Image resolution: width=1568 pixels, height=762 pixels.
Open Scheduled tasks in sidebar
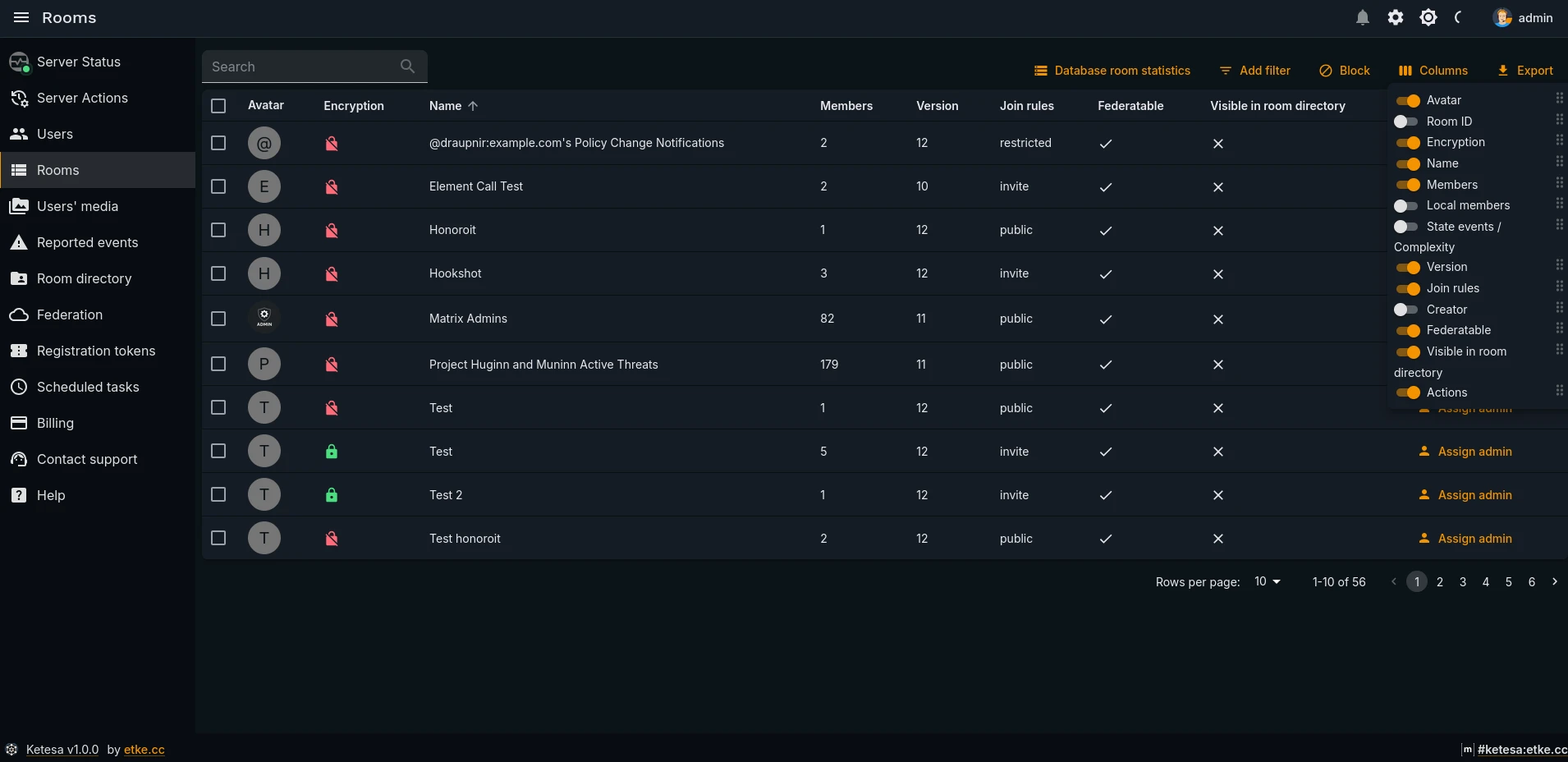[98, 387]
